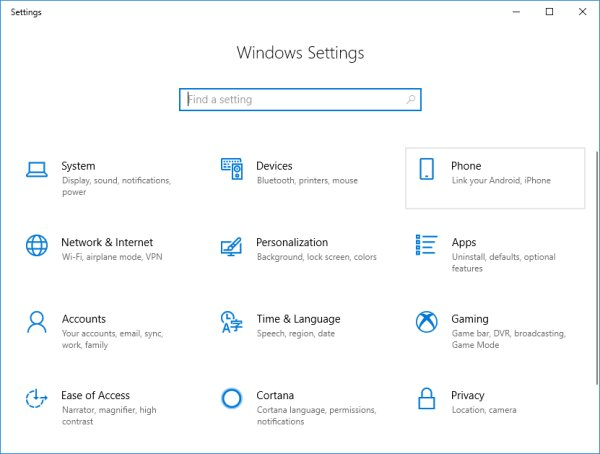Click the Time & Language clock icon

(x=232, y=322)
